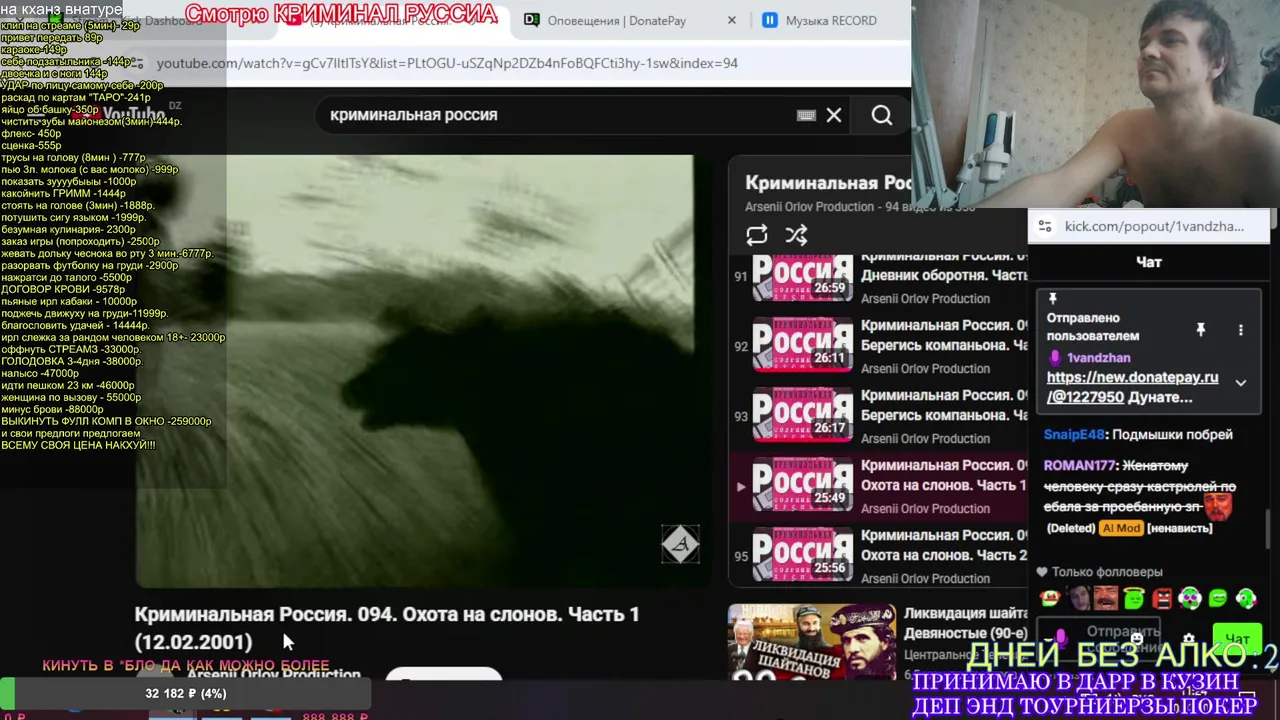Click the Музыка RECORD tab pause favicon

coord(770,20)
